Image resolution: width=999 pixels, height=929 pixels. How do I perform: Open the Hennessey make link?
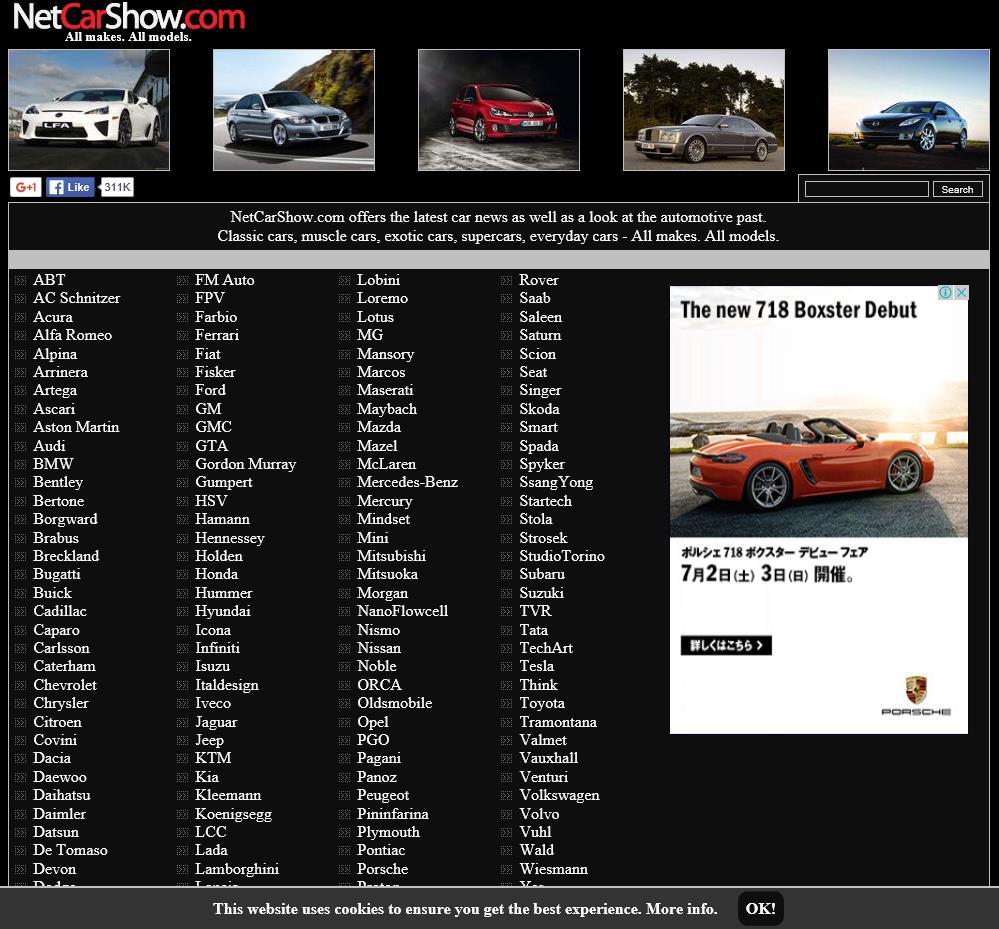pos(230,538)
